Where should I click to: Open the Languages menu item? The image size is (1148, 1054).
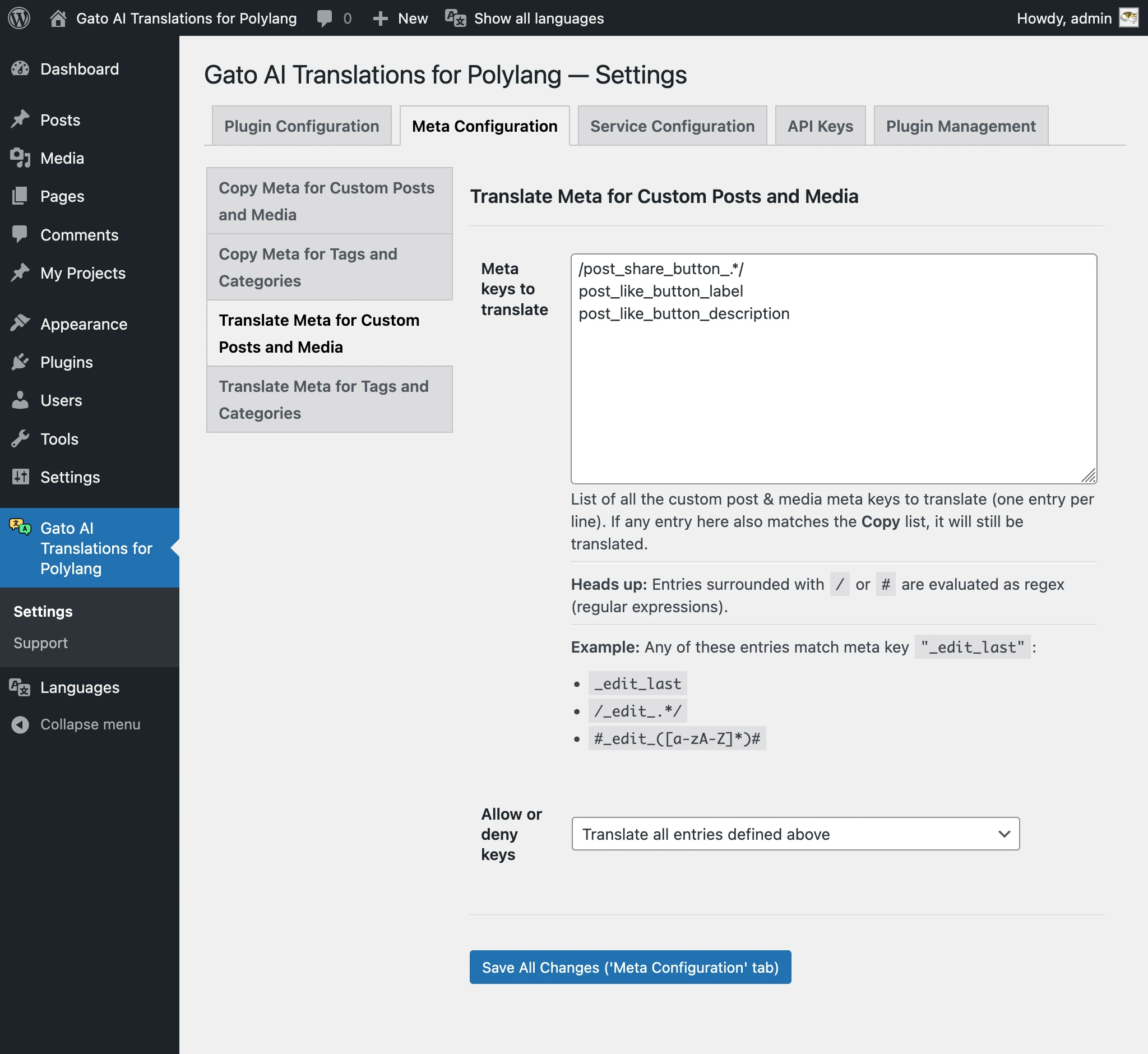(90, 687)
